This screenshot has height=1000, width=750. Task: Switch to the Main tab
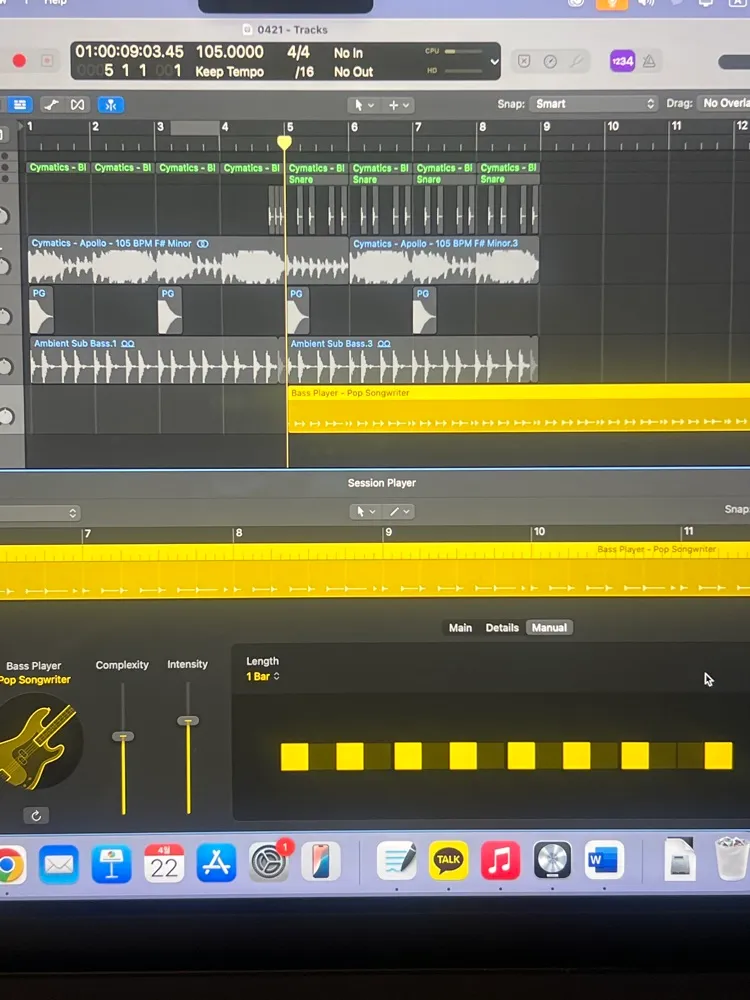point(460,628)
